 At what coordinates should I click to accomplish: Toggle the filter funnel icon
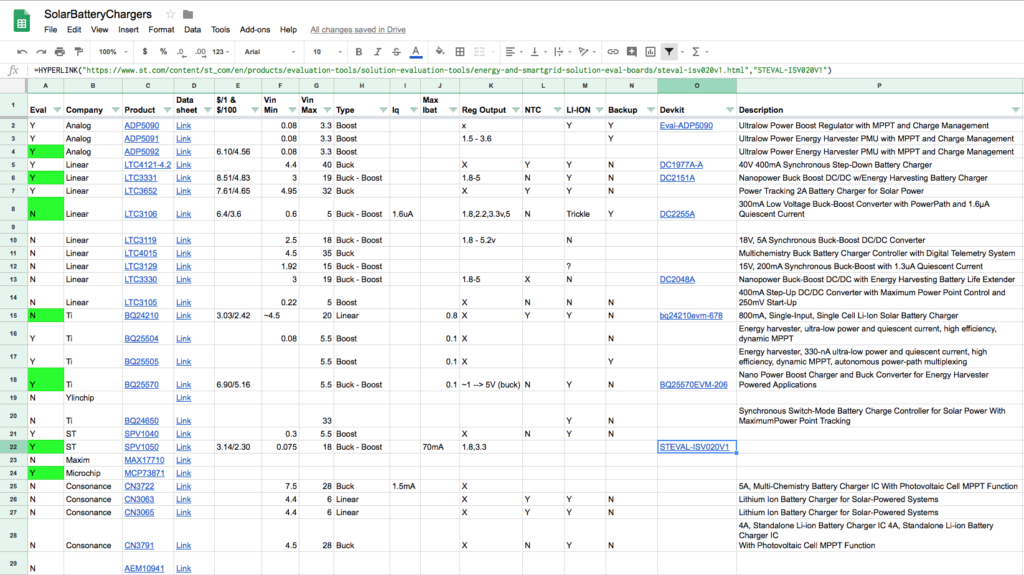669,52
